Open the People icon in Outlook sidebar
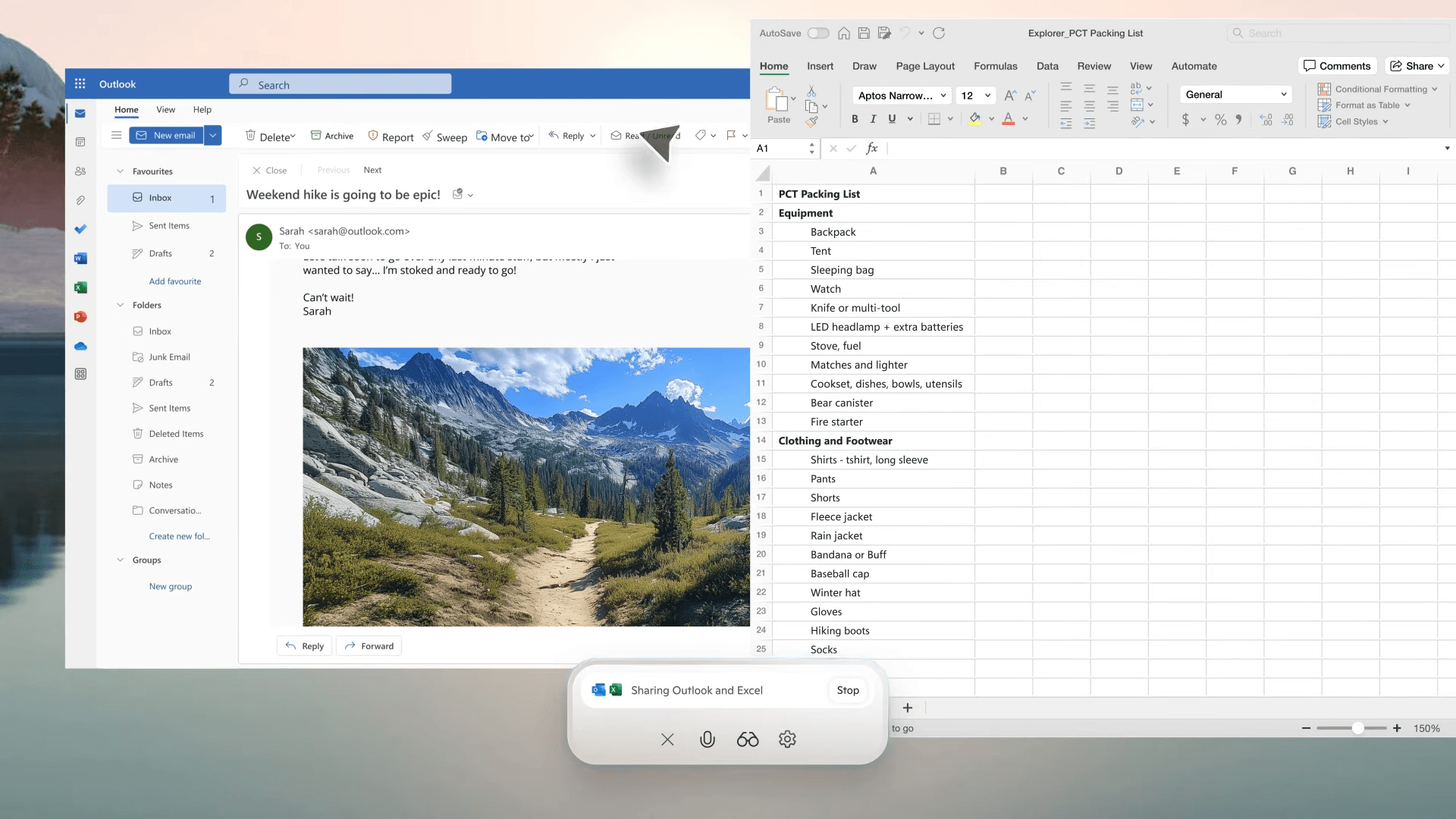The width and height of the screenshot is (1456, 819). [80, 171]
